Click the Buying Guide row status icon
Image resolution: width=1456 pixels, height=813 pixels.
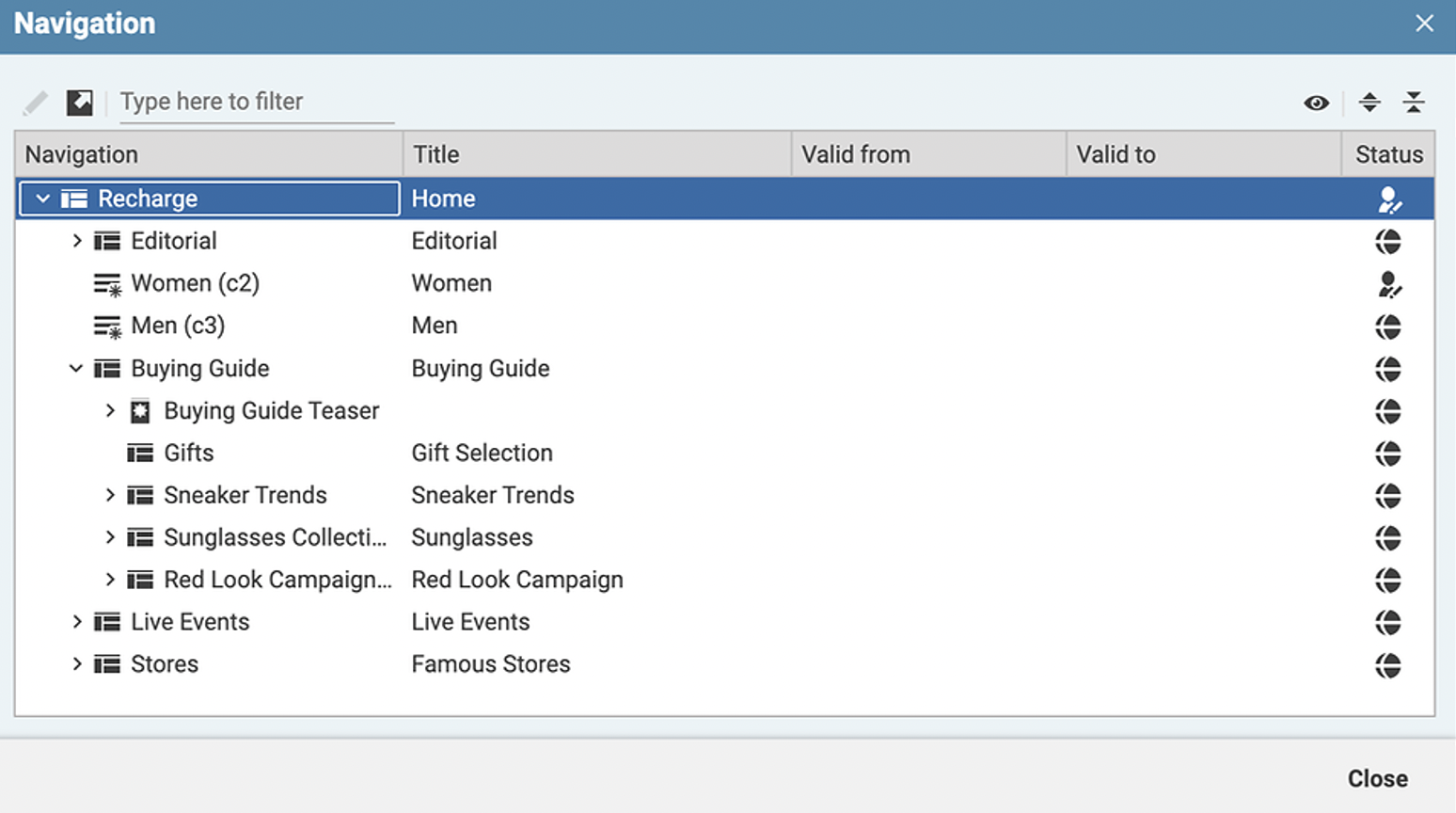point(1388,369)
